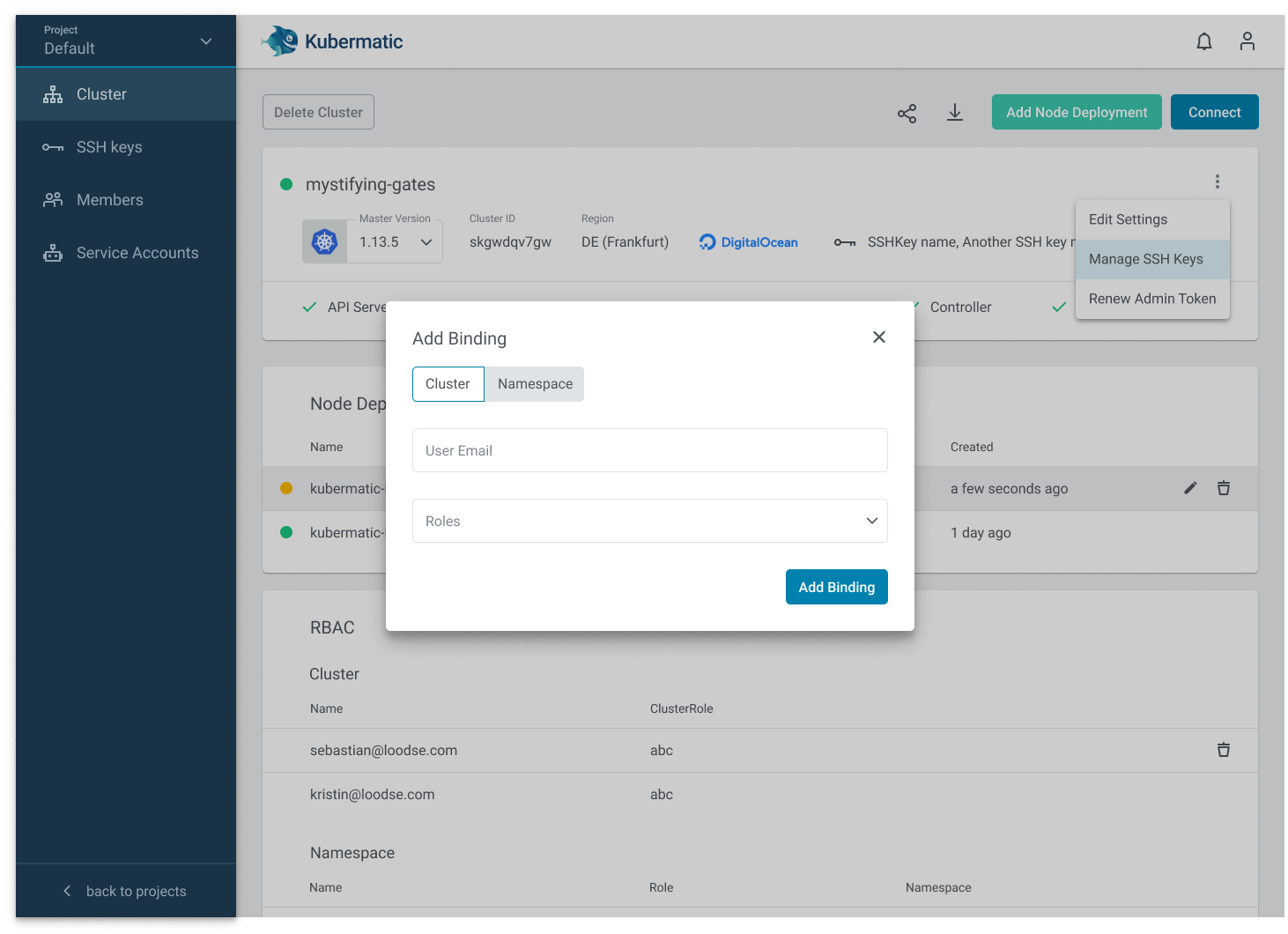Click the download kubeconfig icon
Screen dimensions: 1288x934
(955, 113)
